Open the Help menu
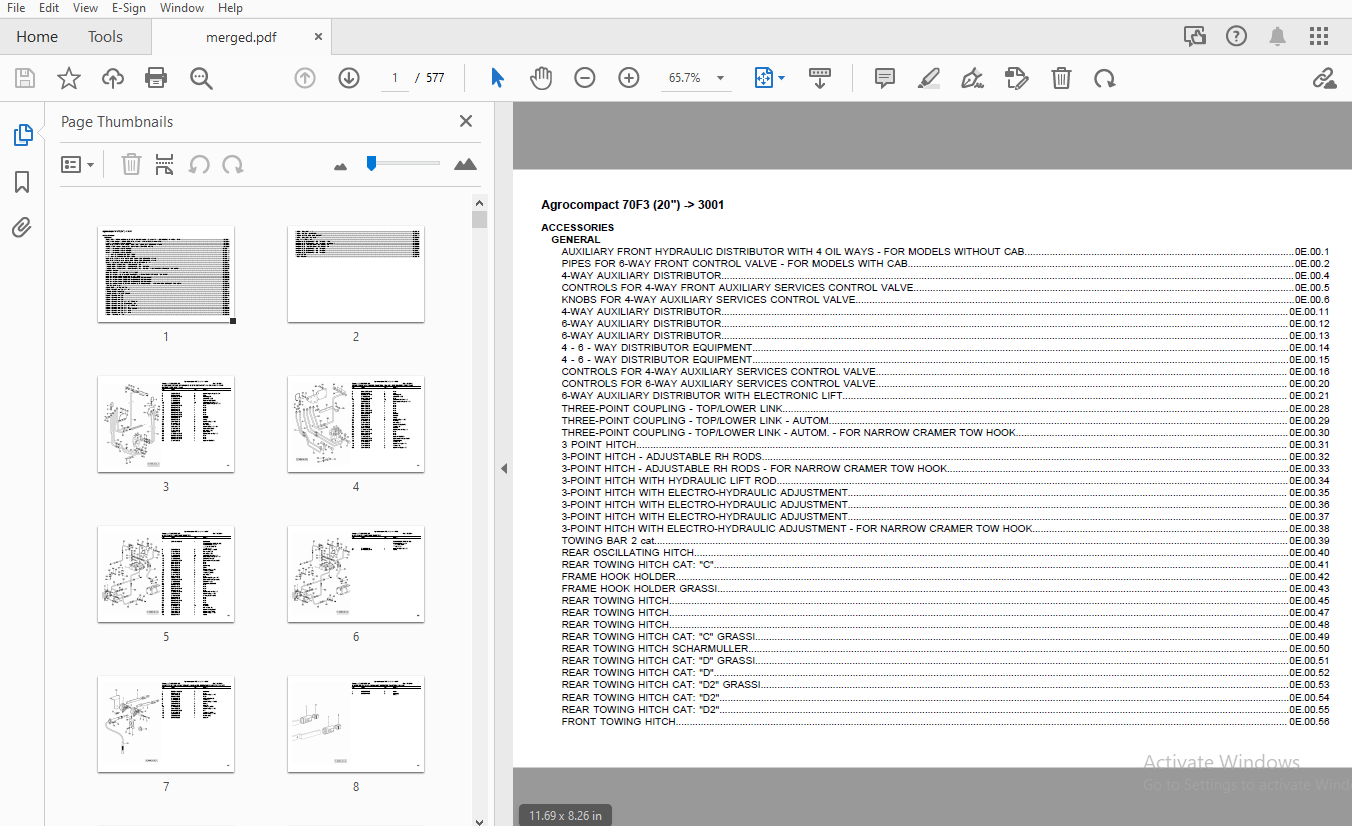1352x826 pixels. coord(230,8)
